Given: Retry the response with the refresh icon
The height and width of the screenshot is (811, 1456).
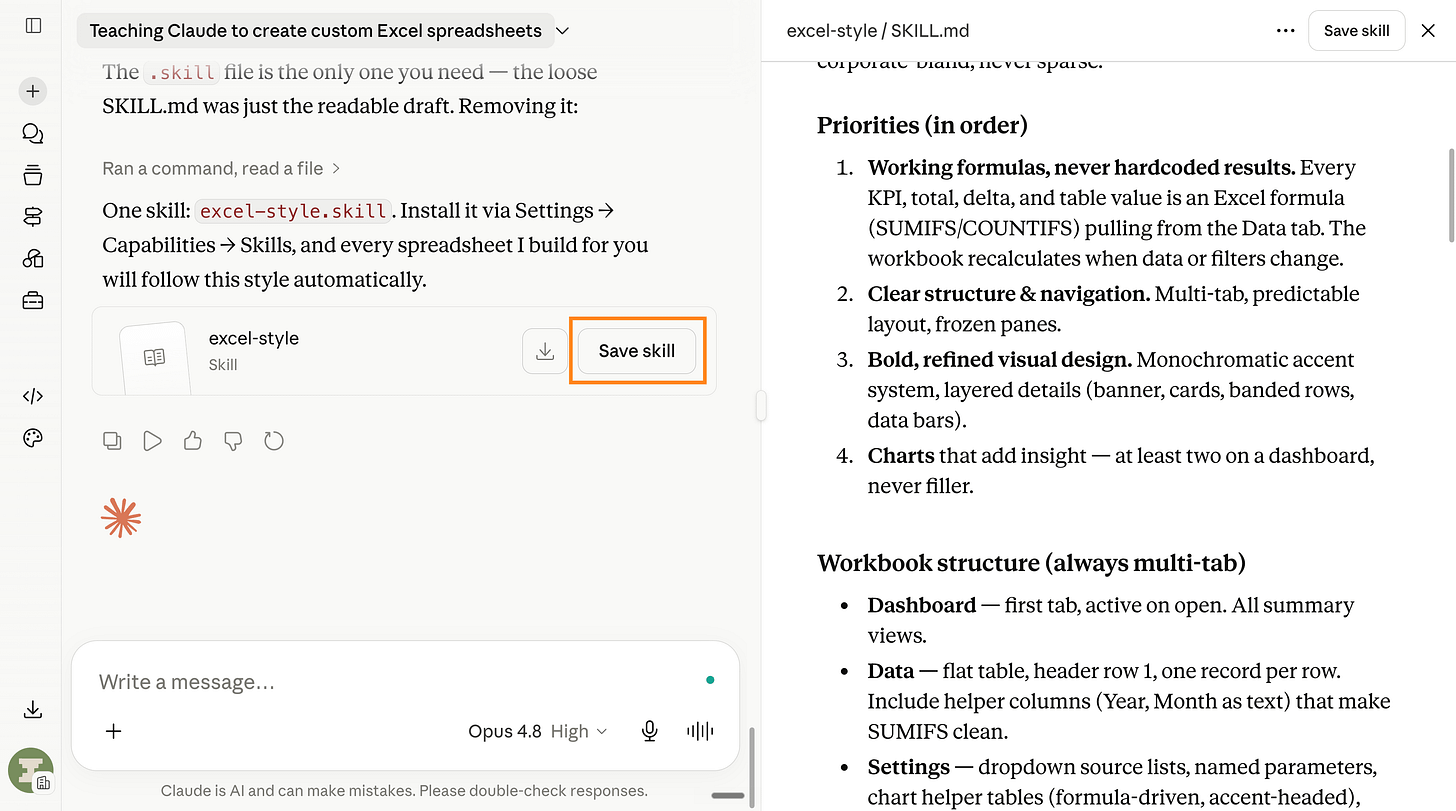Looking at the screenshot, I should (x=274, y=441).
